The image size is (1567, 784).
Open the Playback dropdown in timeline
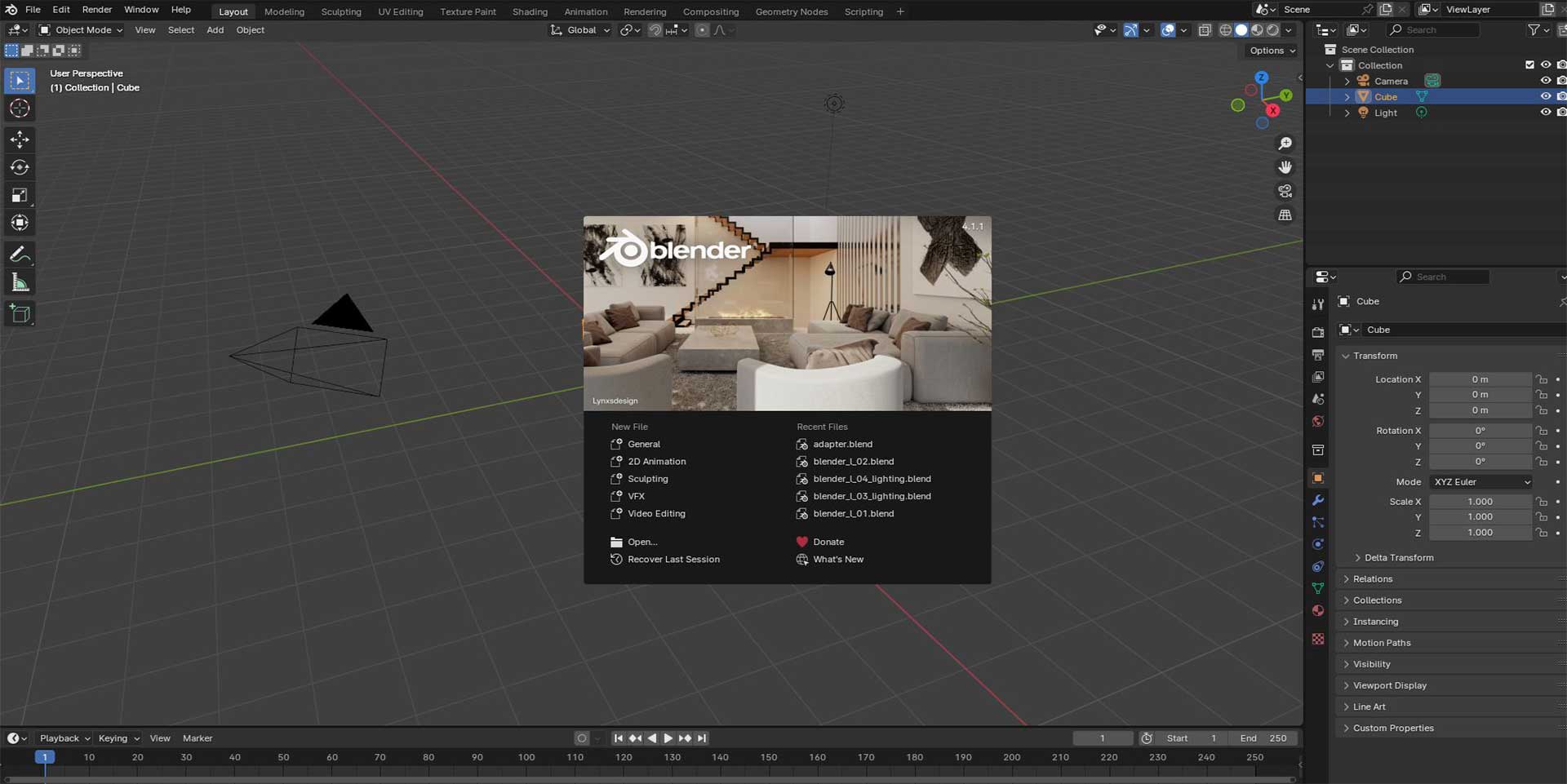pyautogui.click(x=64, y=738)
